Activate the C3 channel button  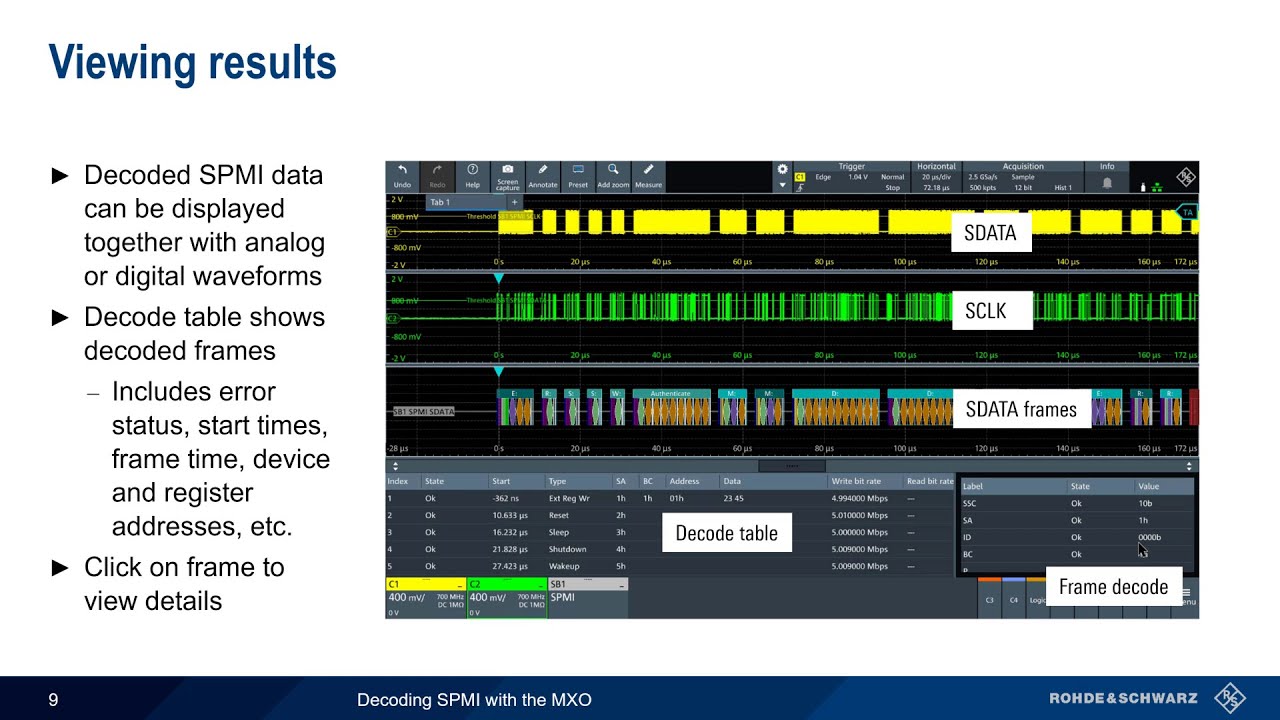coord(989,598)
